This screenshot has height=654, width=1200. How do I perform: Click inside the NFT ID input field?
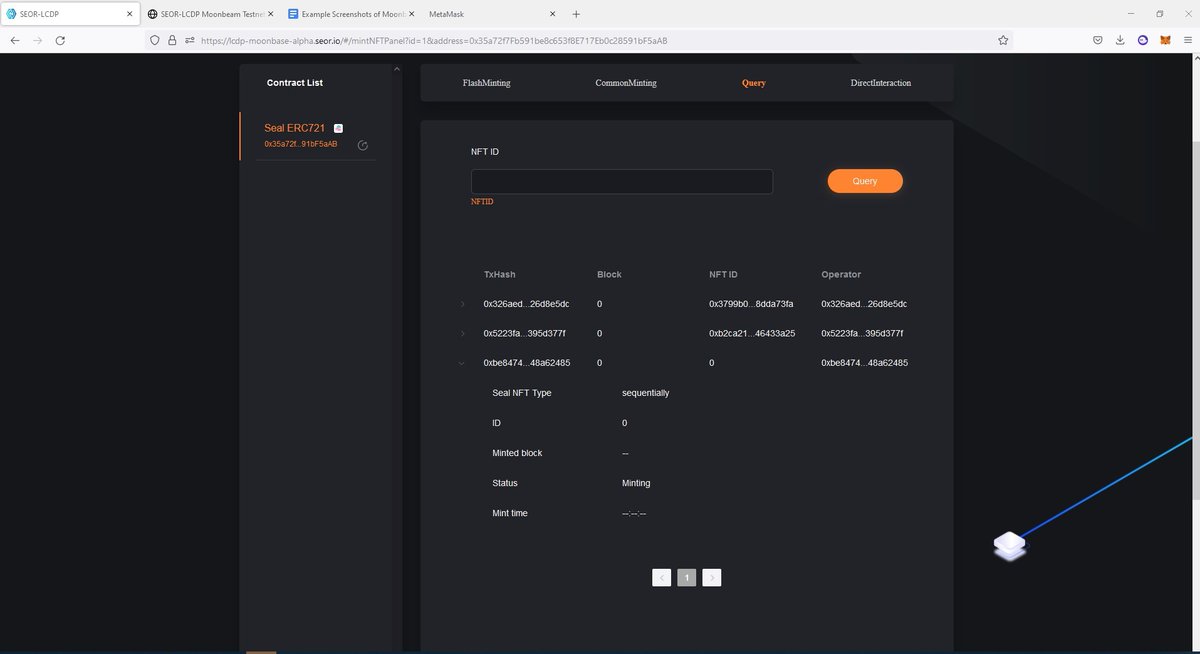620,181
